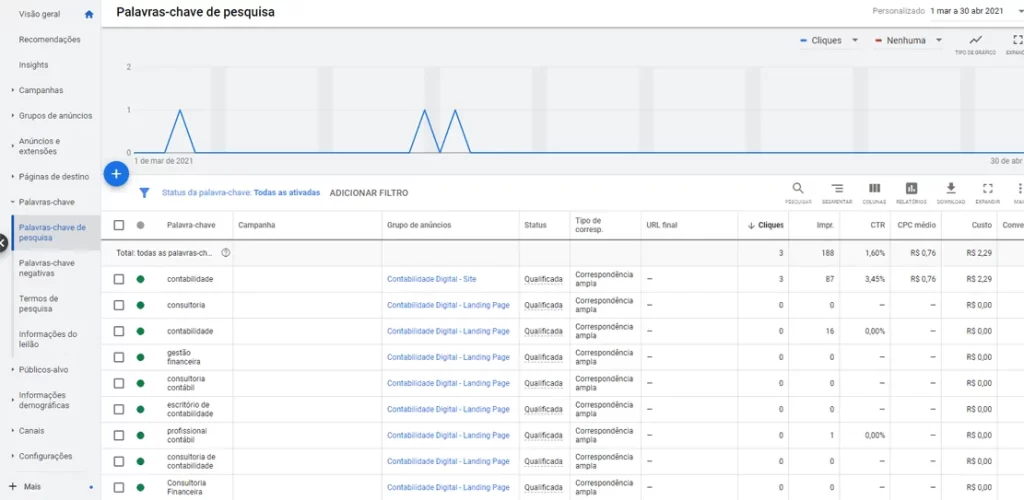Click the Segmentar icon in table toolbar
1024x500 pixels.
click(837, 191)
